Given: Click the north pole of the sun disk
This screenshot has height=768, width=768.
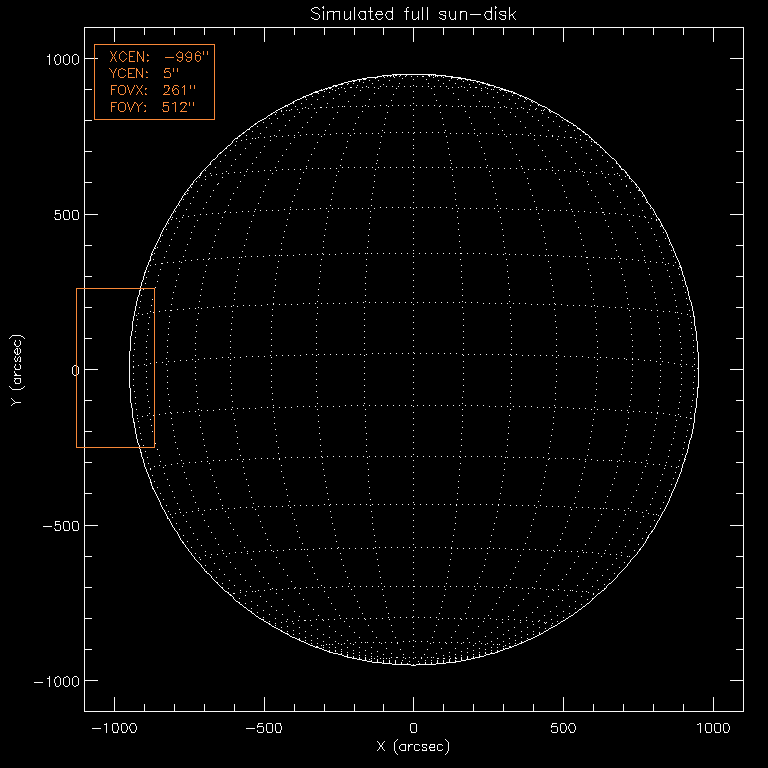Looking at the screenshot, I should point(413,75).
